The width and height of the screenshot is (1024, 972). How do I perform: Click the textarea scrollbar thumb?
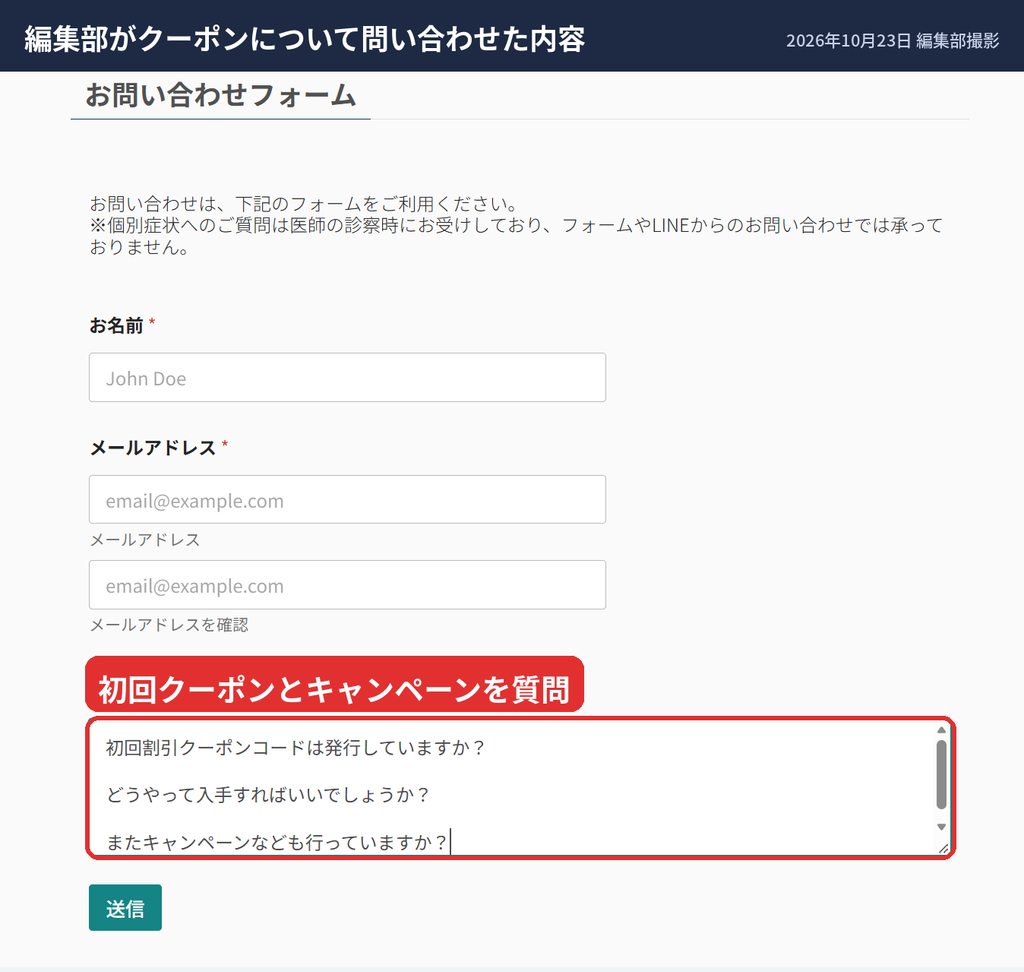point(941,775)
